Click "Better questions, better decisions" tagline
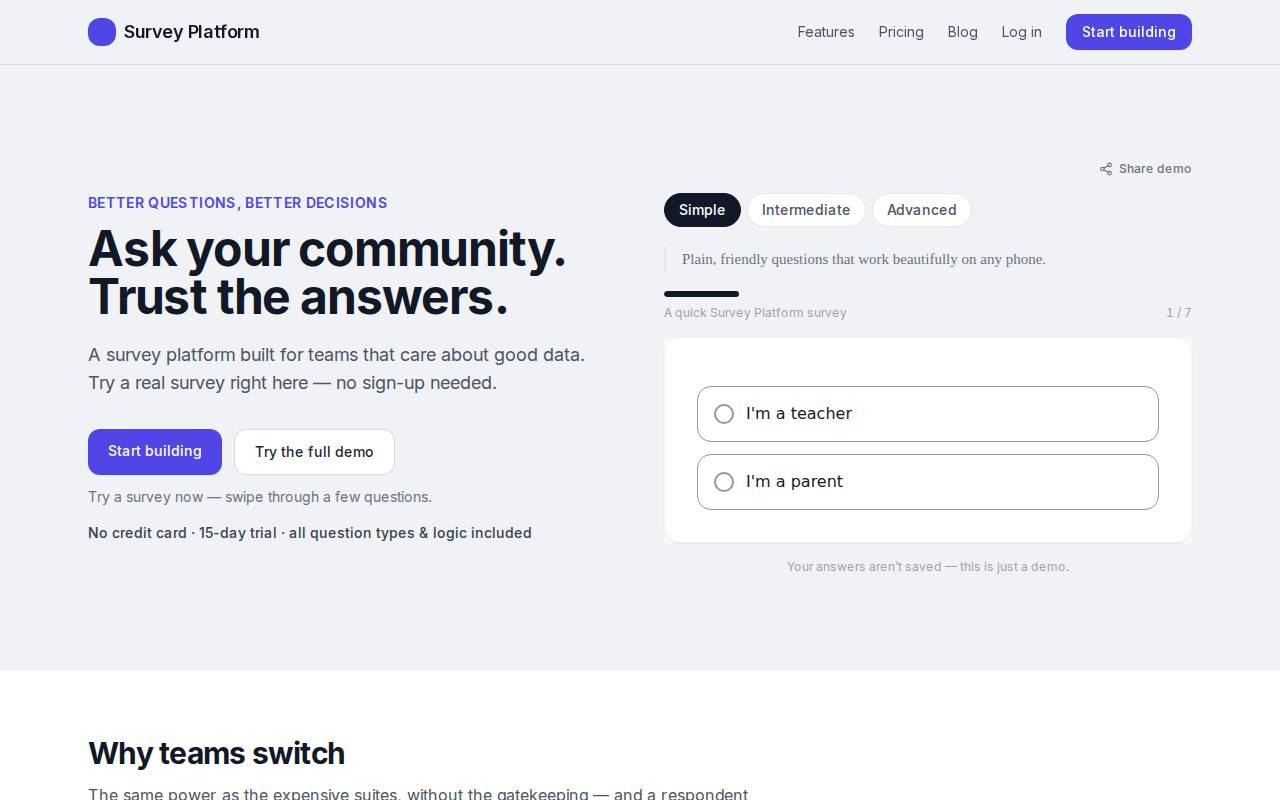The image size is (1280, 800). pyautogui.click(x=237, y=203)
